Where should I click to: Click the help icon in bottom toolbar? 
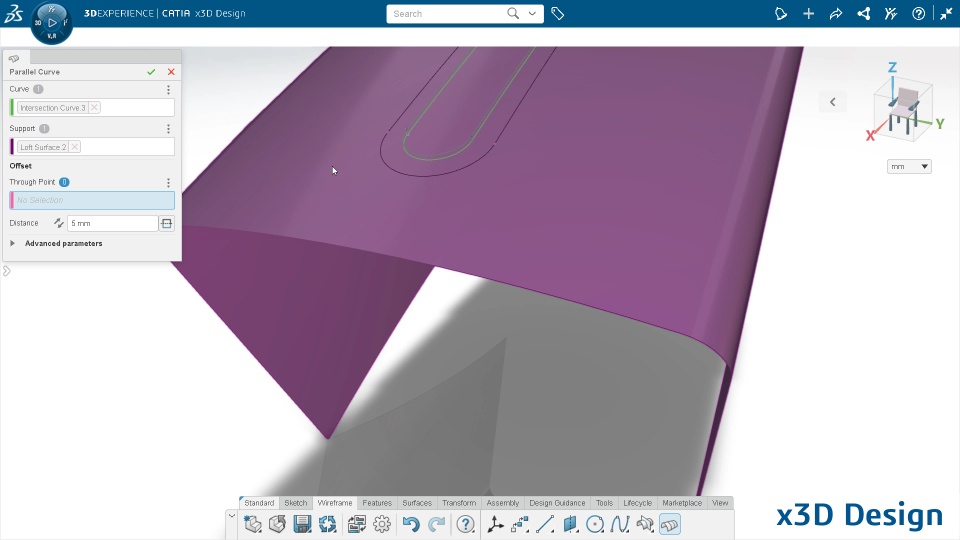click(x=465, y=524)
